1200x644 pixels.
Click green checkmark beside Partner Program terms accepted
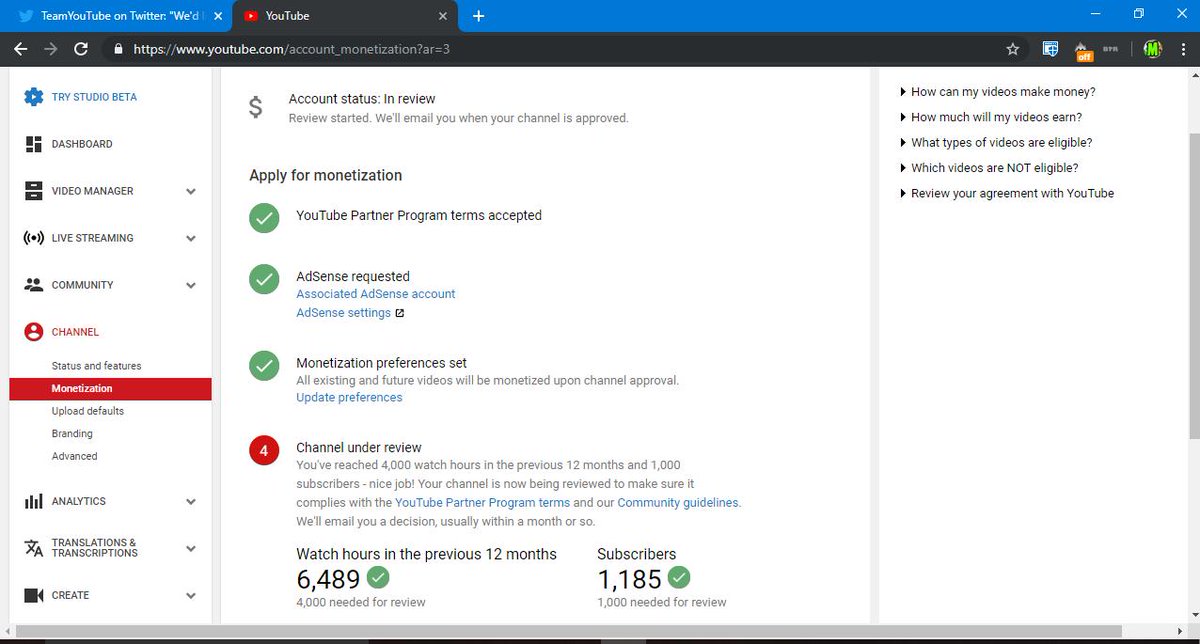pos(264,218)
